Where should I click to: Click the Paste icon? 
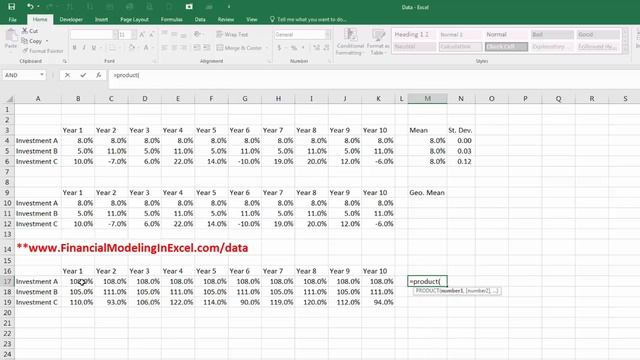point(11,36)
